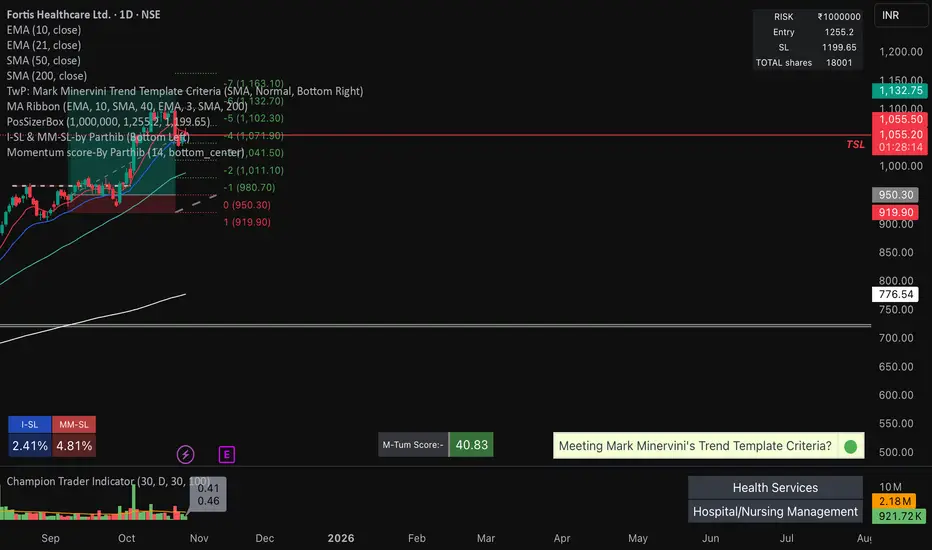
Task: Click the TOTAL shares 18001 row
Action: 808,62
